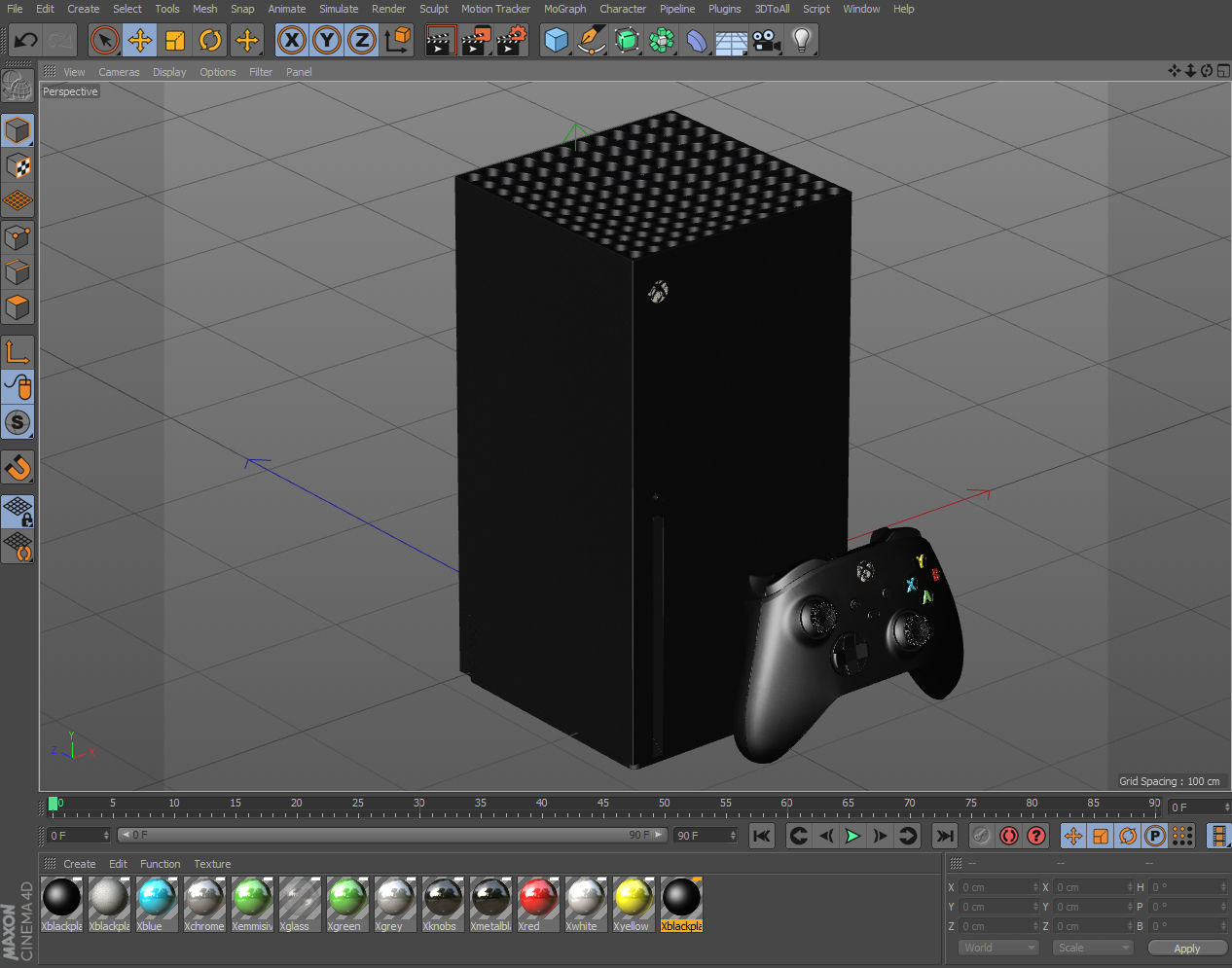Toggle the Z axis lock

pos(362,41)
